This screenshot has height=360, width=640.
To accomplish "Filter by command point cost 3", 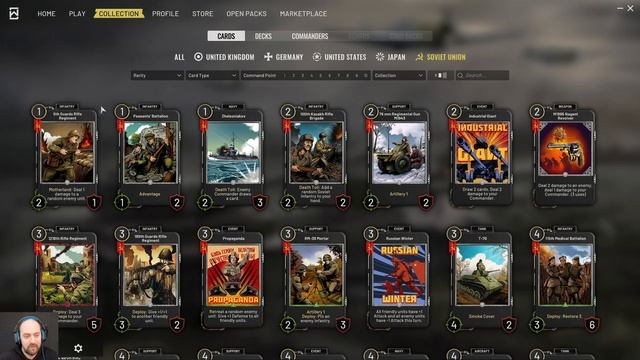I will (x=302, y=76).
